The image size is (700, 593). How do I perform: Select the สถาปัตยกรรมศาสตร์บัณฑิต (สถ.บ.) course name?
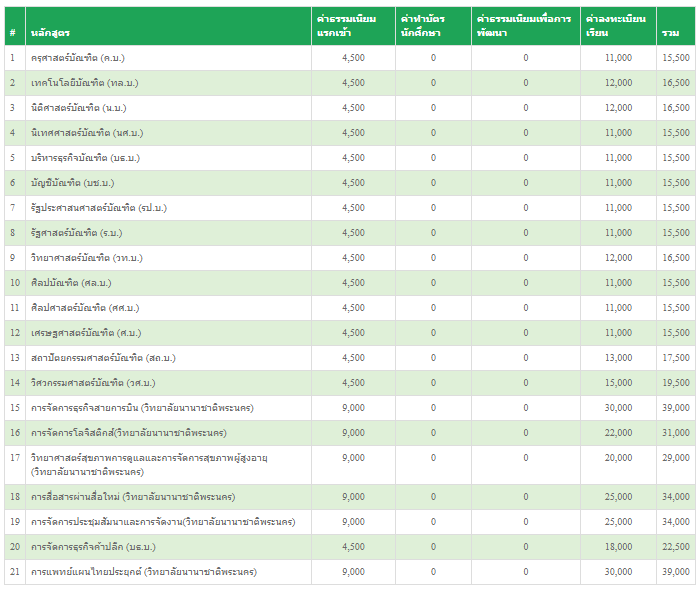(x=103, y=358)
